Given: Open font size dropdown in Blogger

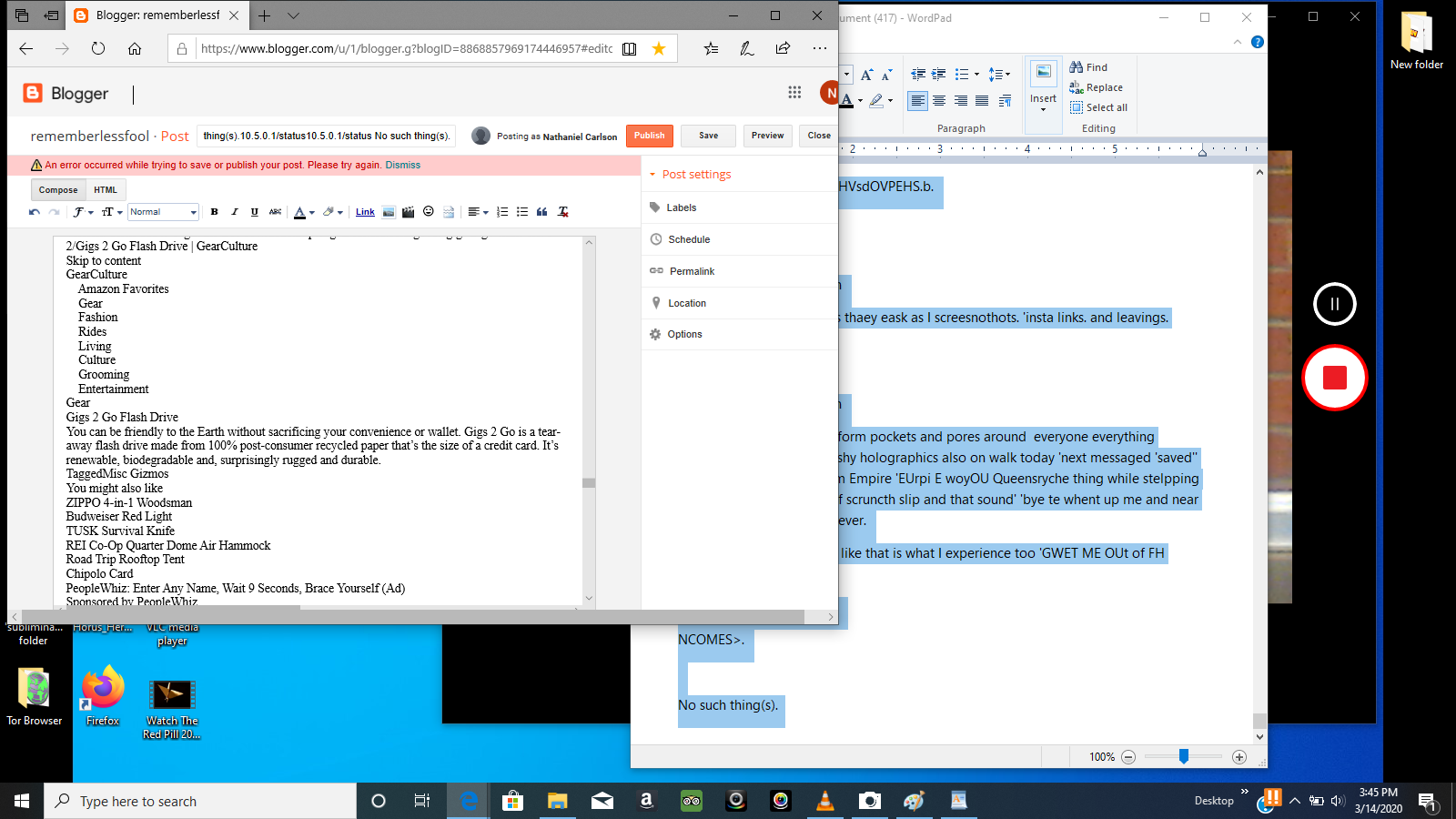Looking at the screenshot, I should (x=112, y=212).
